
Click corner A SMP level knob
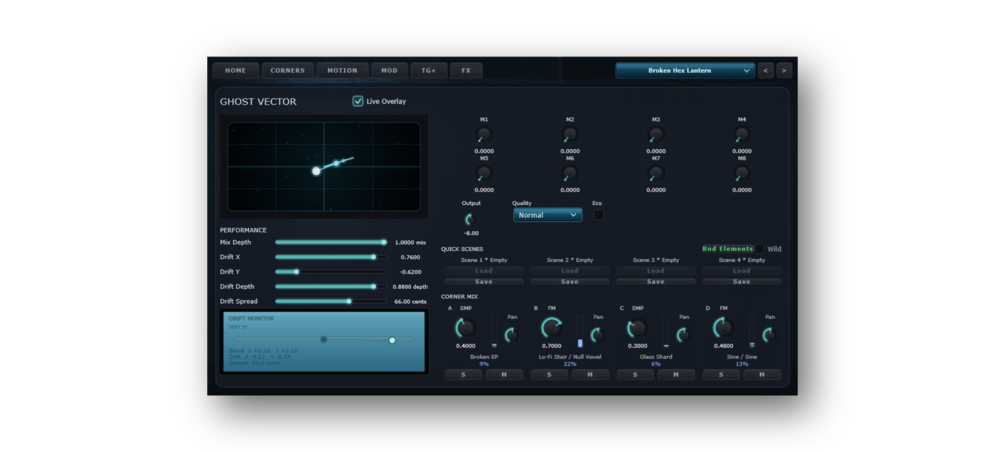click(465, 328)
